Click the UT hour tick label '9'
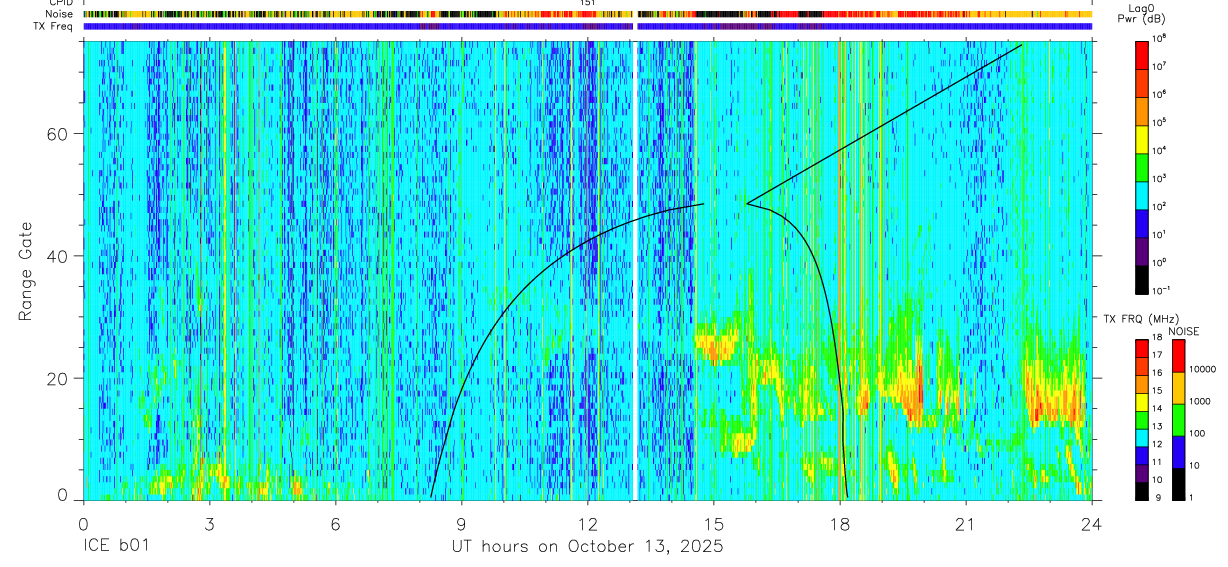The width and height of the screenshot is (1228, 567). (x=461, y=524)
